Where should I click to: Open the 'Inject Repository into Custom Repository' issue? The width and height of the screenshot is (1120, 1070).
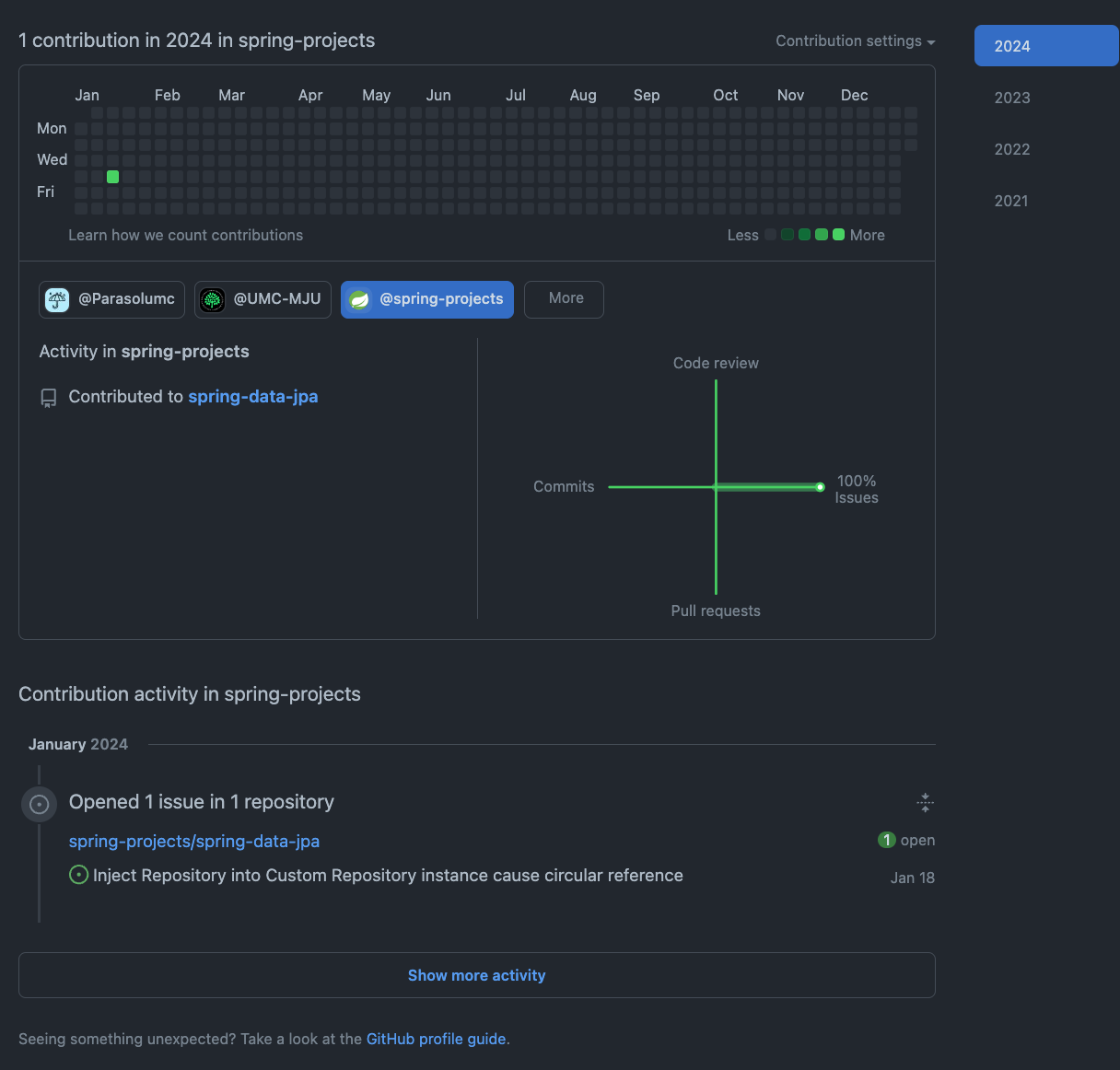[388, 876]
